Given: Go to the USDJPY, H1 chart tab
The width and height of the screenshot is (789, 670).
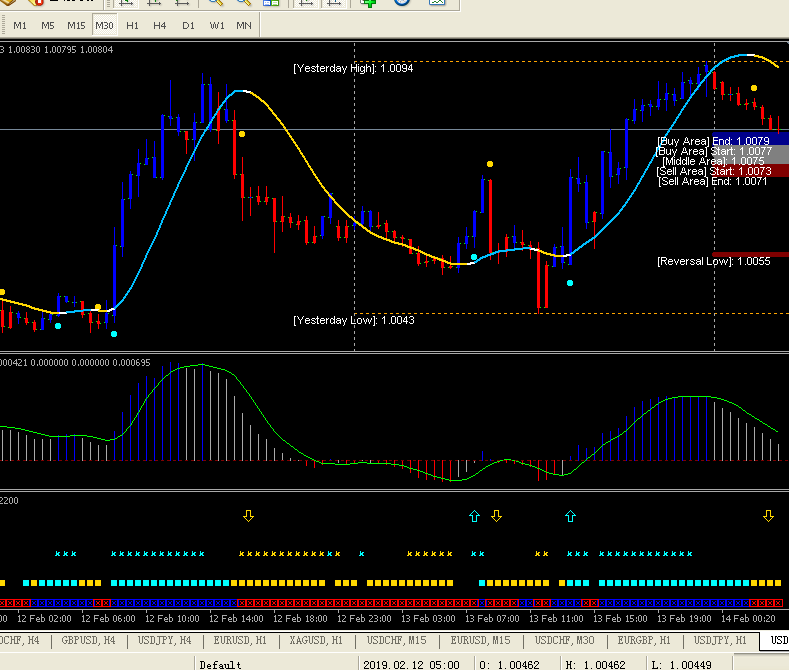Looking at the screenshot, I should pyautogui.click(x=720, y=640).
